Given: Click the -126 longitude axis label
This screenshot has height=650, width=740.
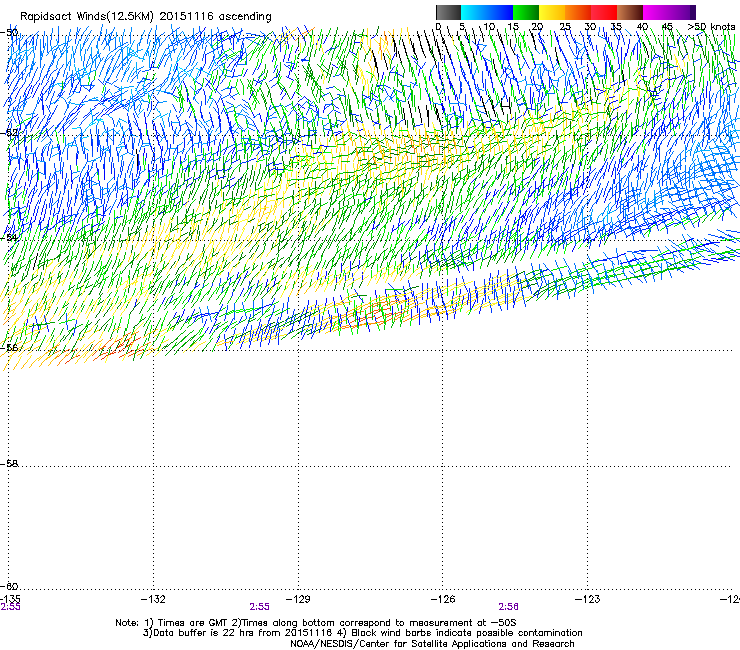Looking at the screenshot, I should (x=443, y=599).
